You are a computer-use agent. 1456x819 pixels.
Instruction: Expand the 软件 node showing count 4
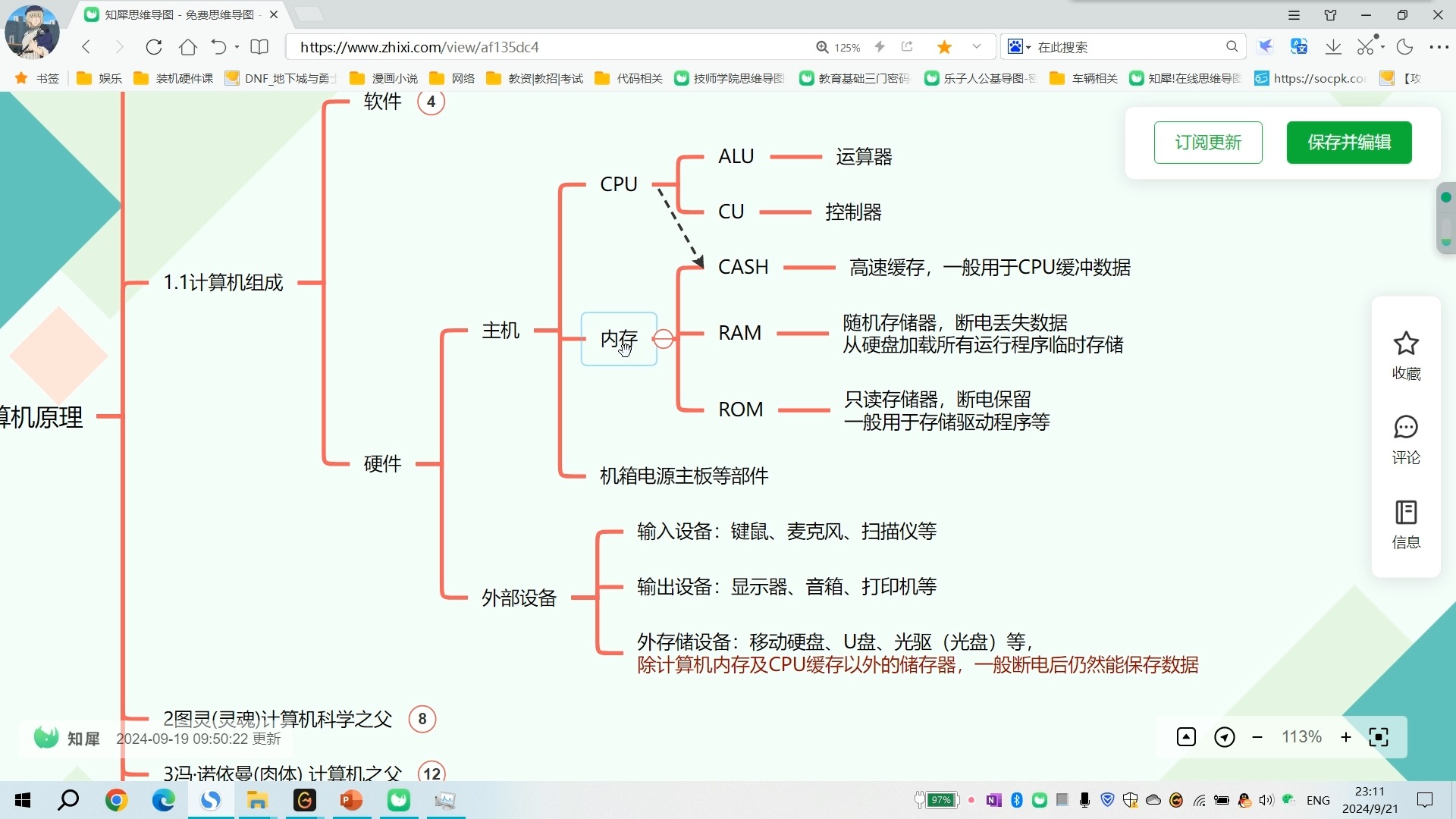[x=432, y=102]
